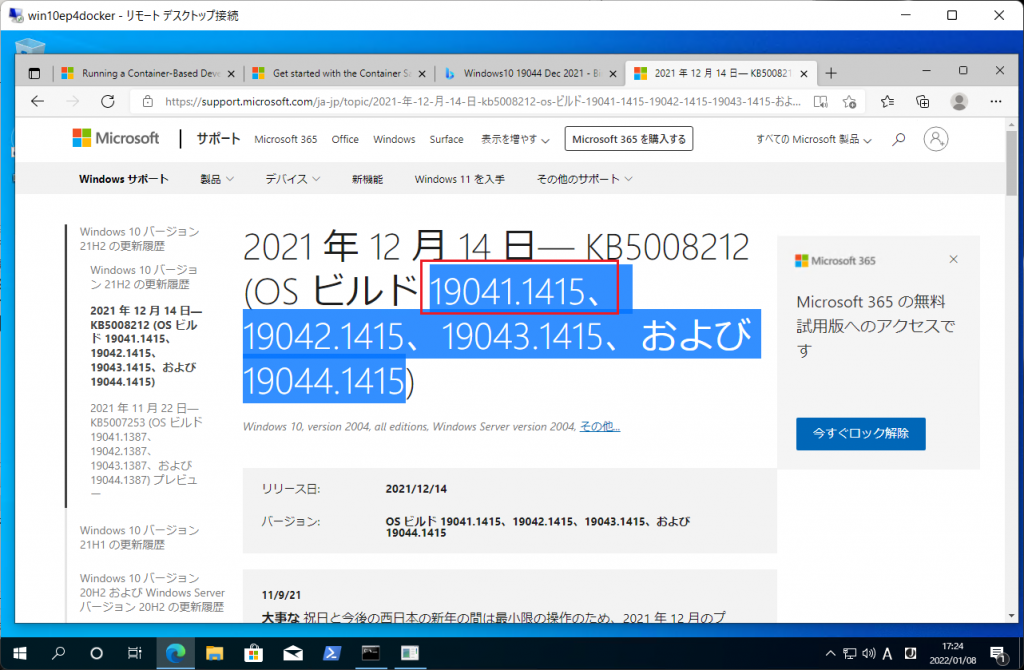
Task: Open 2021 年 11 月 22 日 KB5007253 sidebar entry
Action: pos(146,451)
